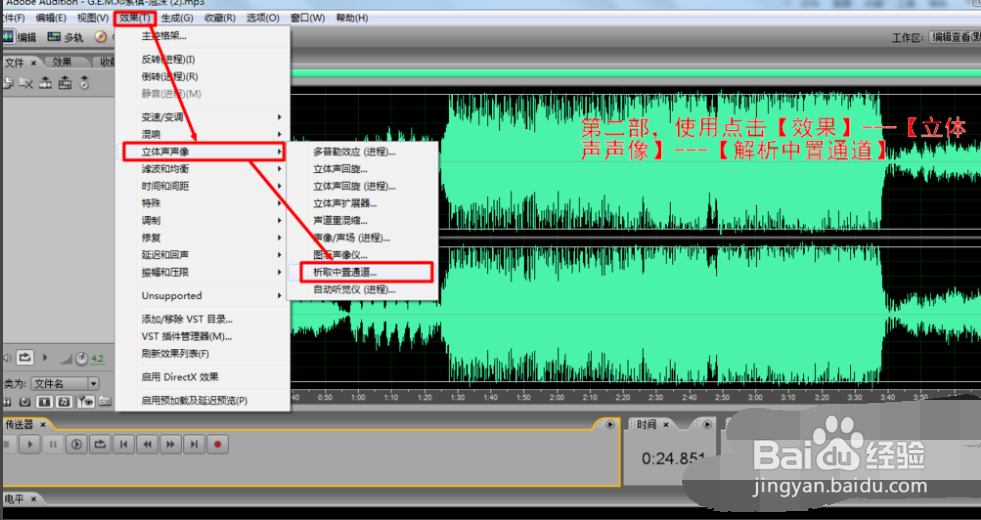Jump to beginning with transport button

coord(124,444)
